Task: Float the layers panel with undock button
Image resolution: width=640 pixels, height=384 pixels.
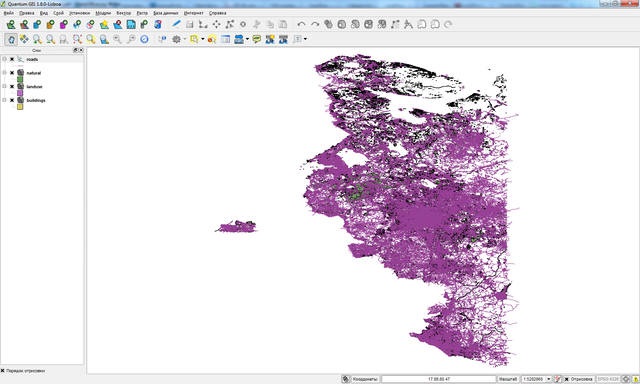Action: click(x=76, y=50)
